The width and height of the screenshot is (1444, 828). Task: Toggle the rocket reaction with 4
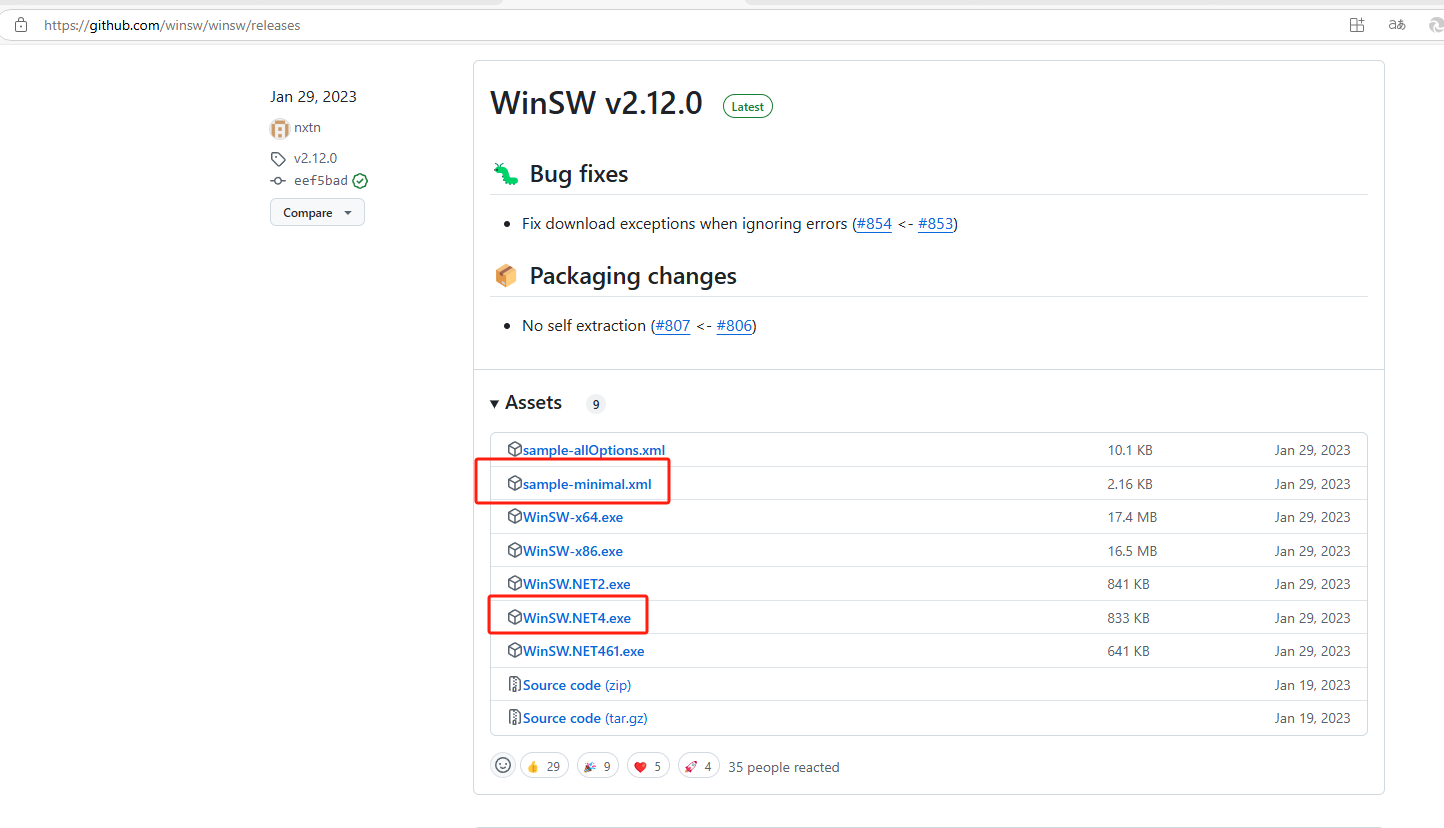click(699, 767)
